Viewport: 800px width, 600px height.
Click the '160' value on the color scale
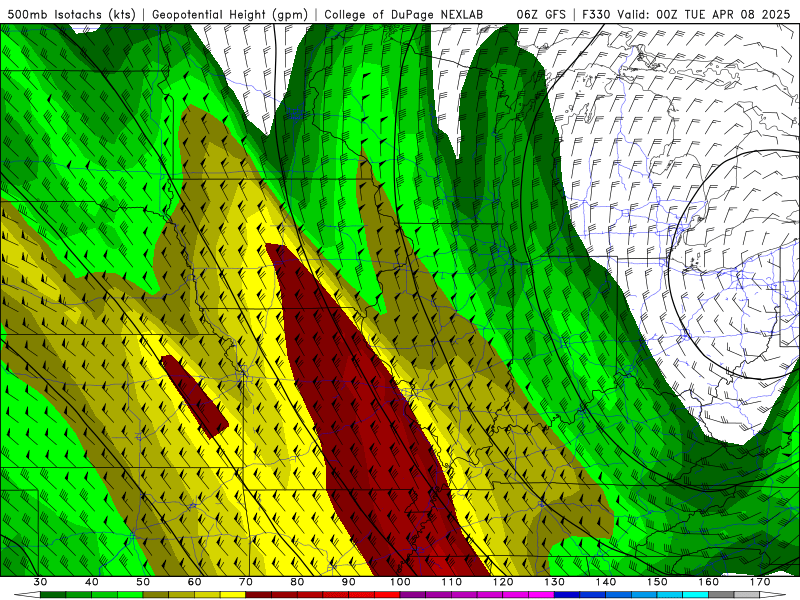click(708, 582)
